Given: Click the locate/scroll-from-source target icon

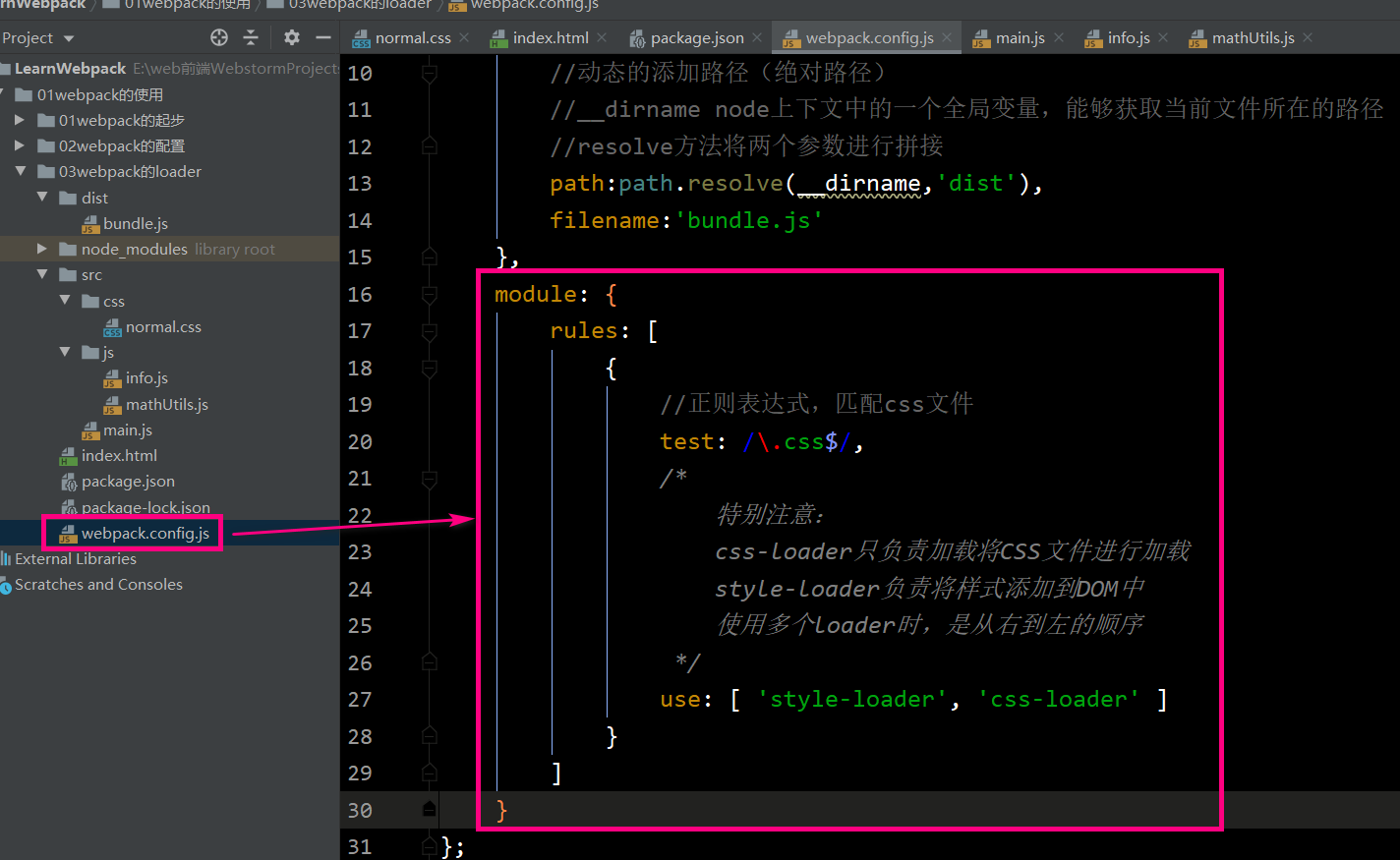Looking at the screenshot, I should [x=219, y=37].
